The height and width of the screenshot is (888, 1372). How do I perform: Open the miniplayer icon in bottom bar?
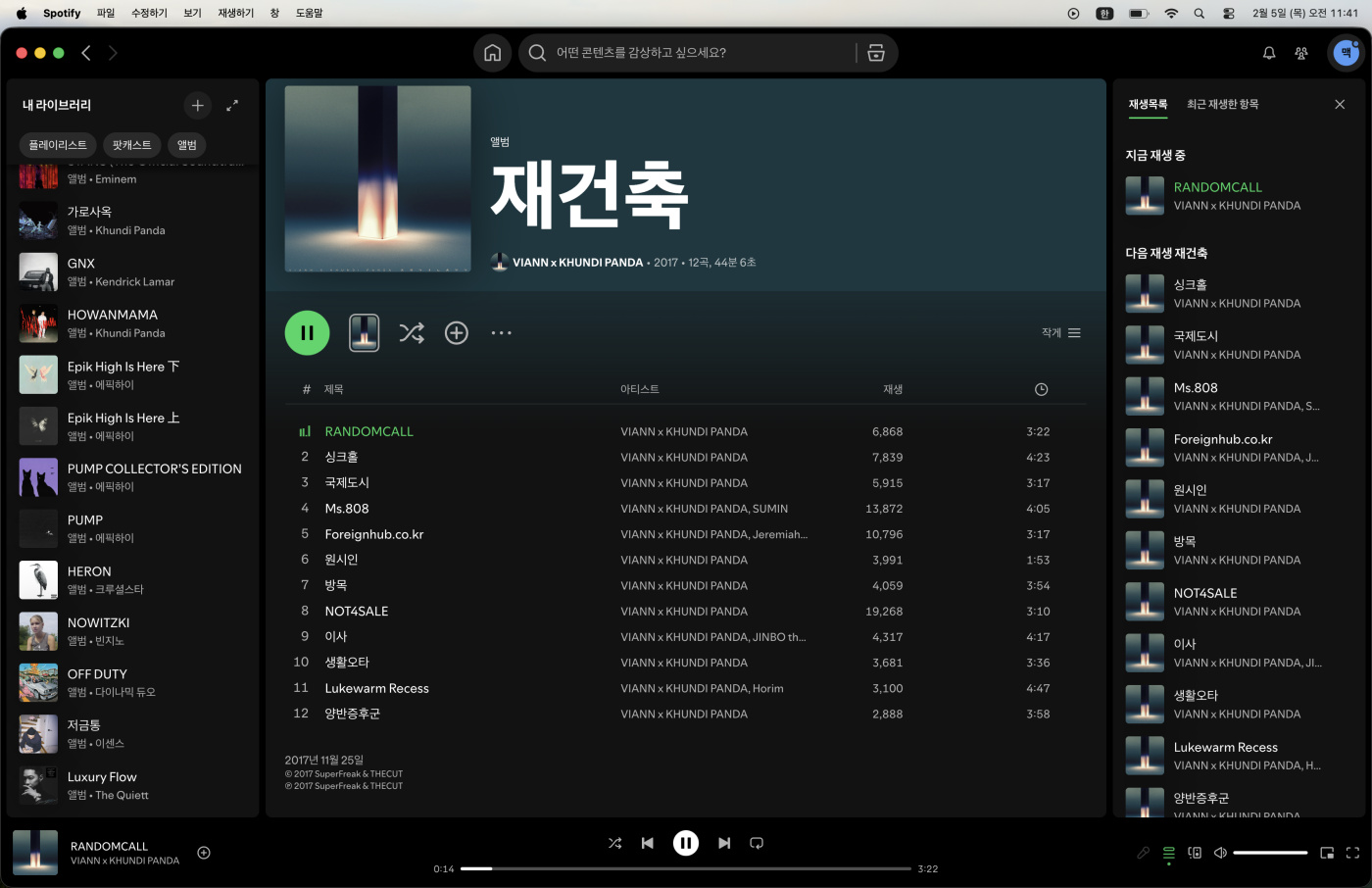coord(1327,853)
